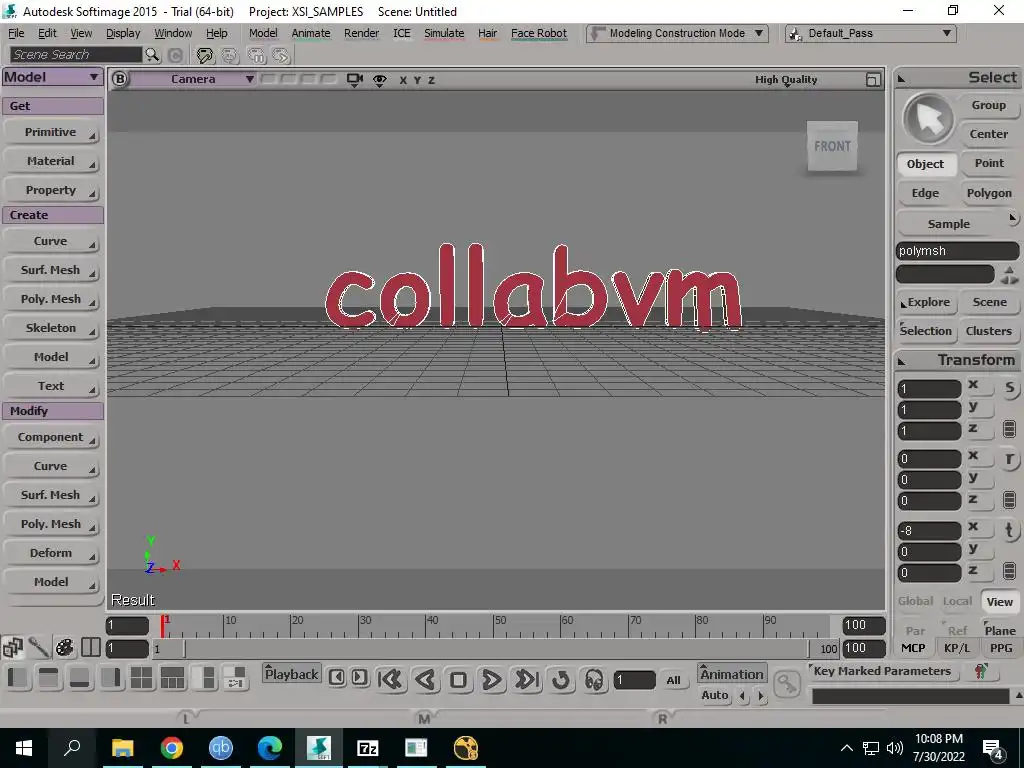1024x768 pixels.
Task: Jump to the last frame button
Action: point(527,680)
